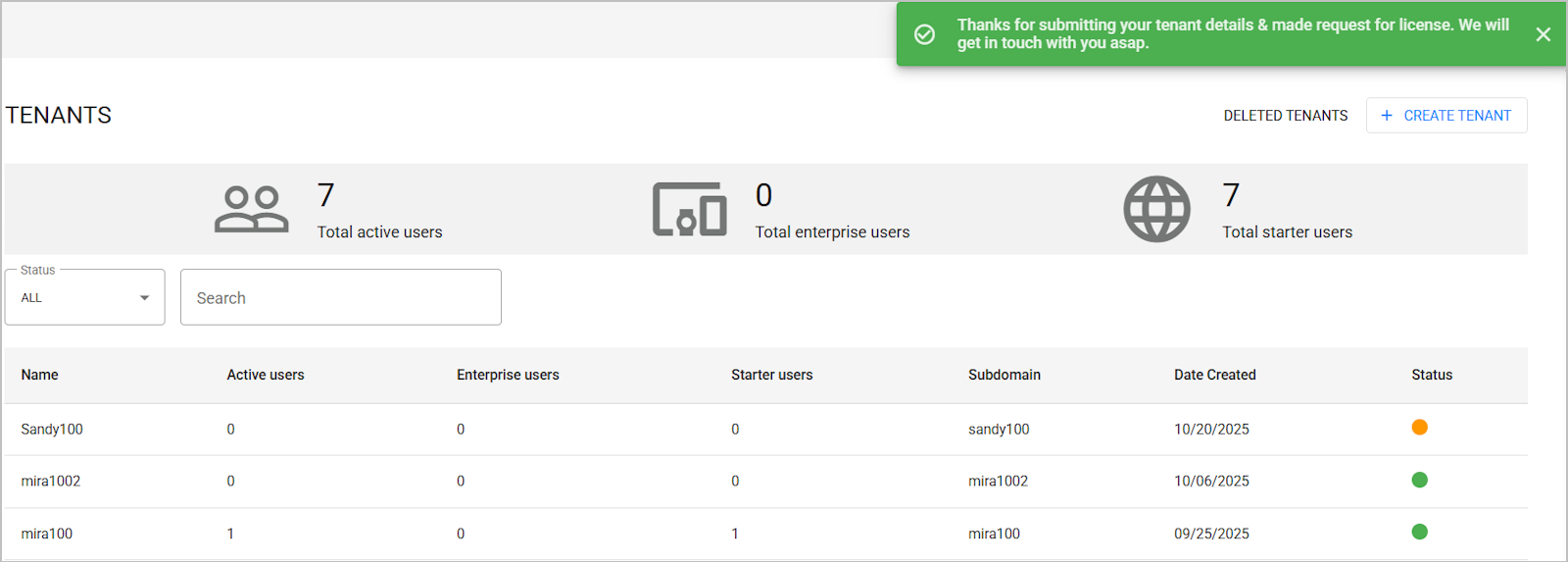Click the green status dot for mira1002
Image resolution: width=1568 pixels, height=562 pixels.
1419,480
